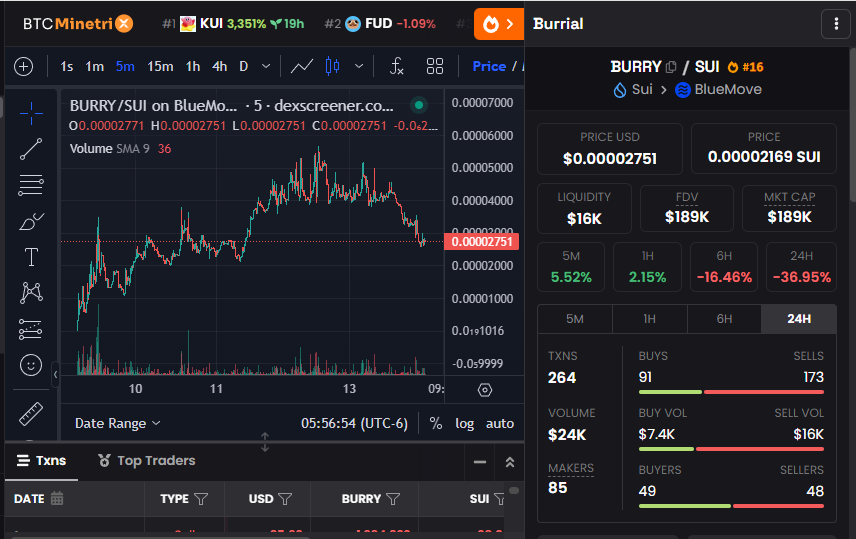Toggle auto scale on chart
Image resolution: width=856 pixels, height=539 pixels.
[x=500, y=423]
